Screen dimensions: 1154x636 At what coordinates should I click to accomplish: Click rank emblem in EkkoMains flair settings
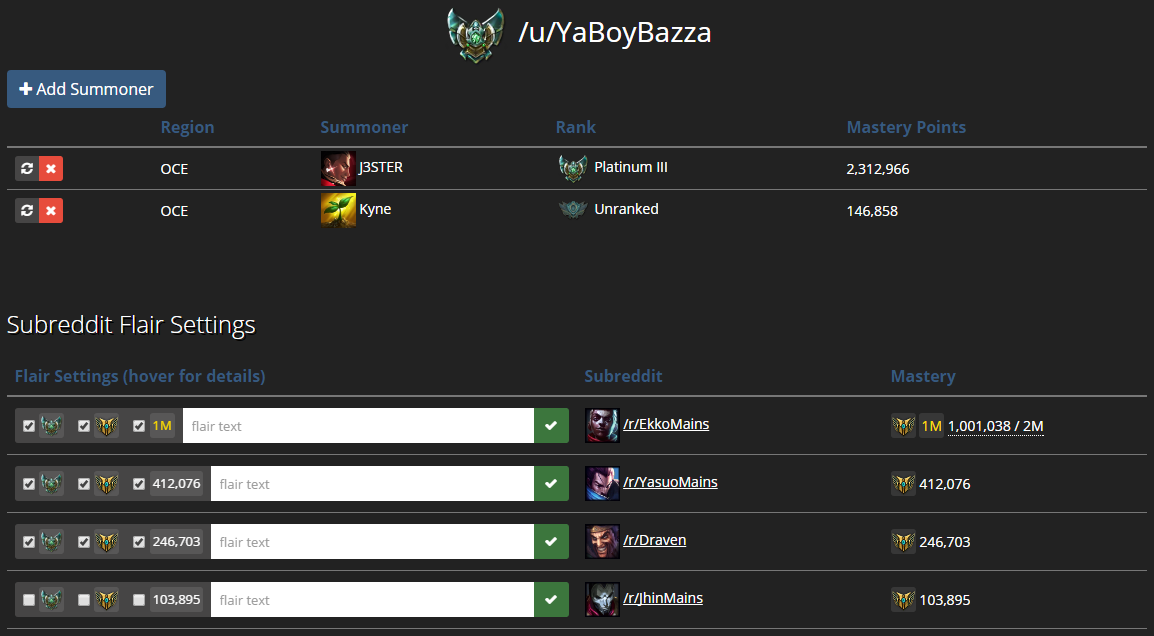click(x=51, y=425)
